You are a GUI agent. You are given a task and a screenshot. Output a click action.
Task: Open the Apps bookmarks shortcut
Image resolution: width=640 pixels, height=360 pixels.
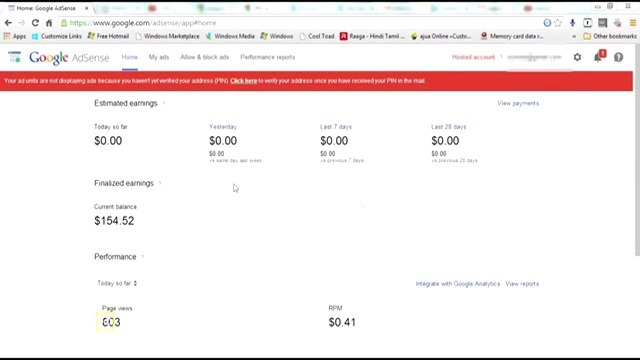point(15,36)
